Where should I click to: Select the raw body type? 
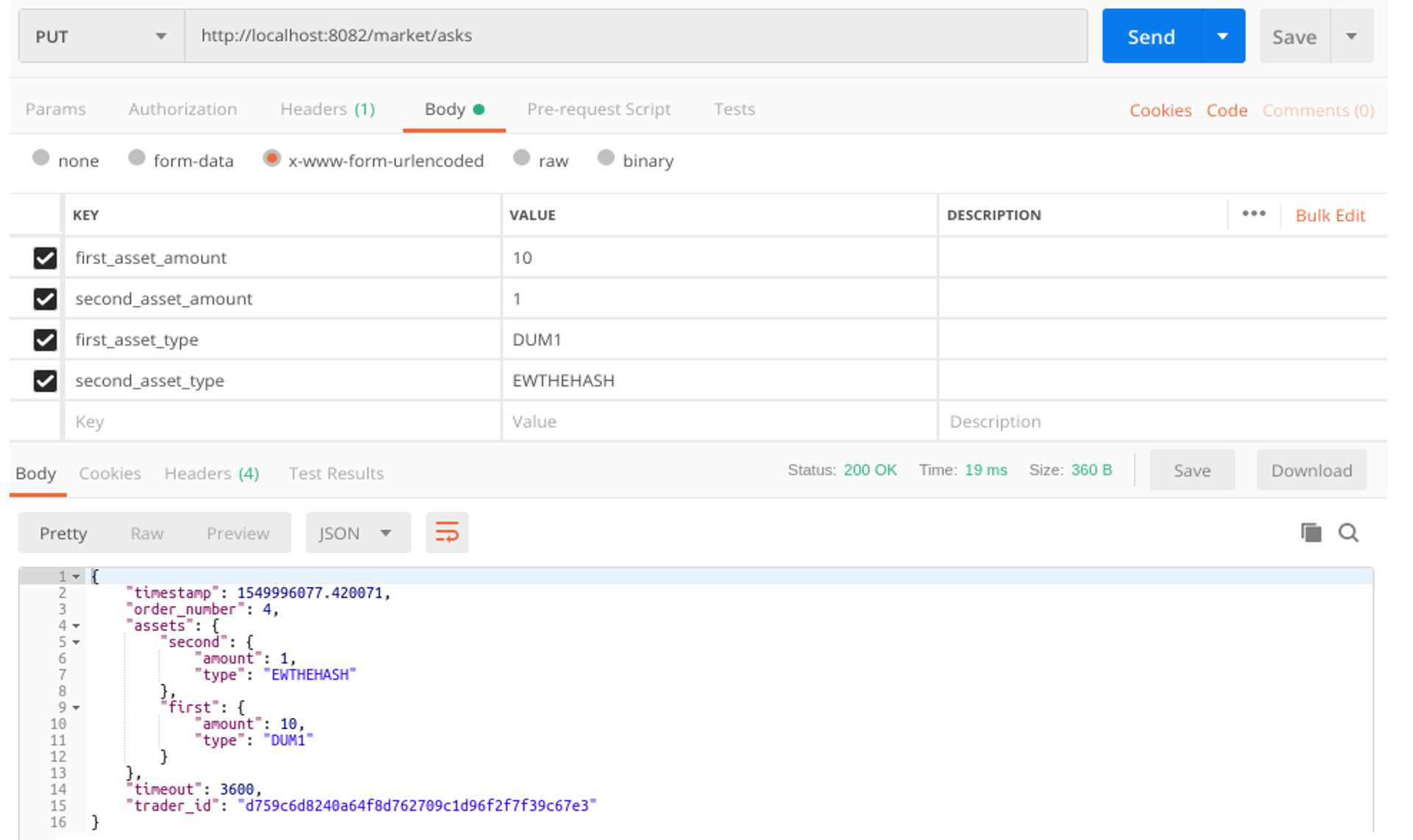522,159
